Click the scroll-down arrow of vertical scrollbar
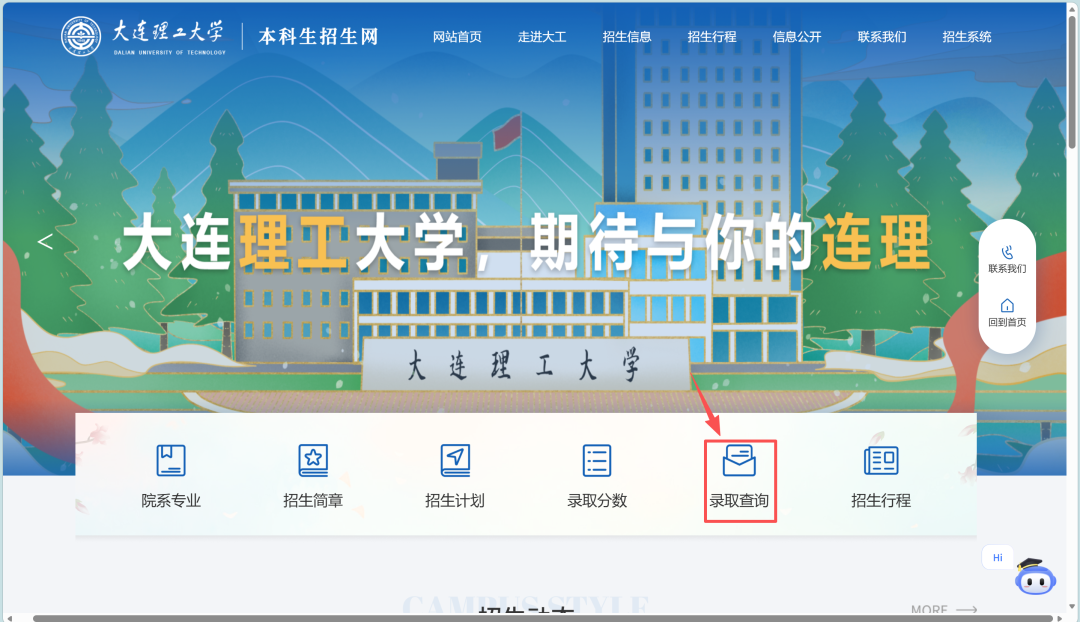This screenshot has height=622, width=1080. [1072, 607]
